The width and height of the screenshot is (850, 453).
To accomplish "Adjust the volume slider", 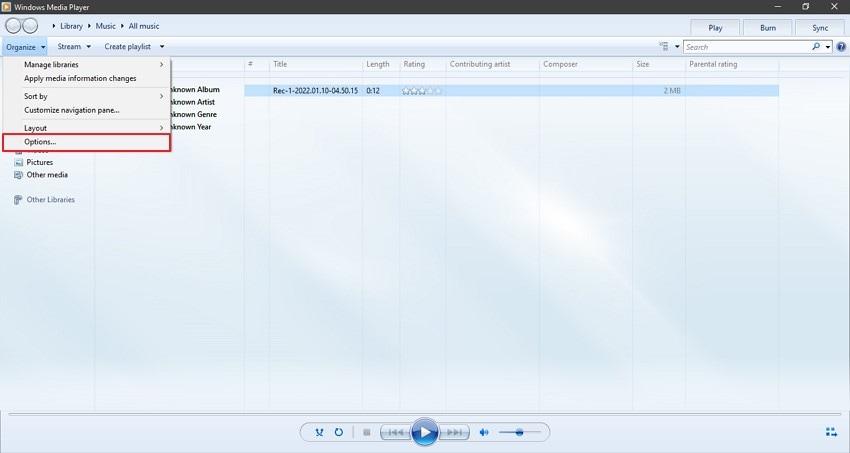I will click(x=519, y=432).
